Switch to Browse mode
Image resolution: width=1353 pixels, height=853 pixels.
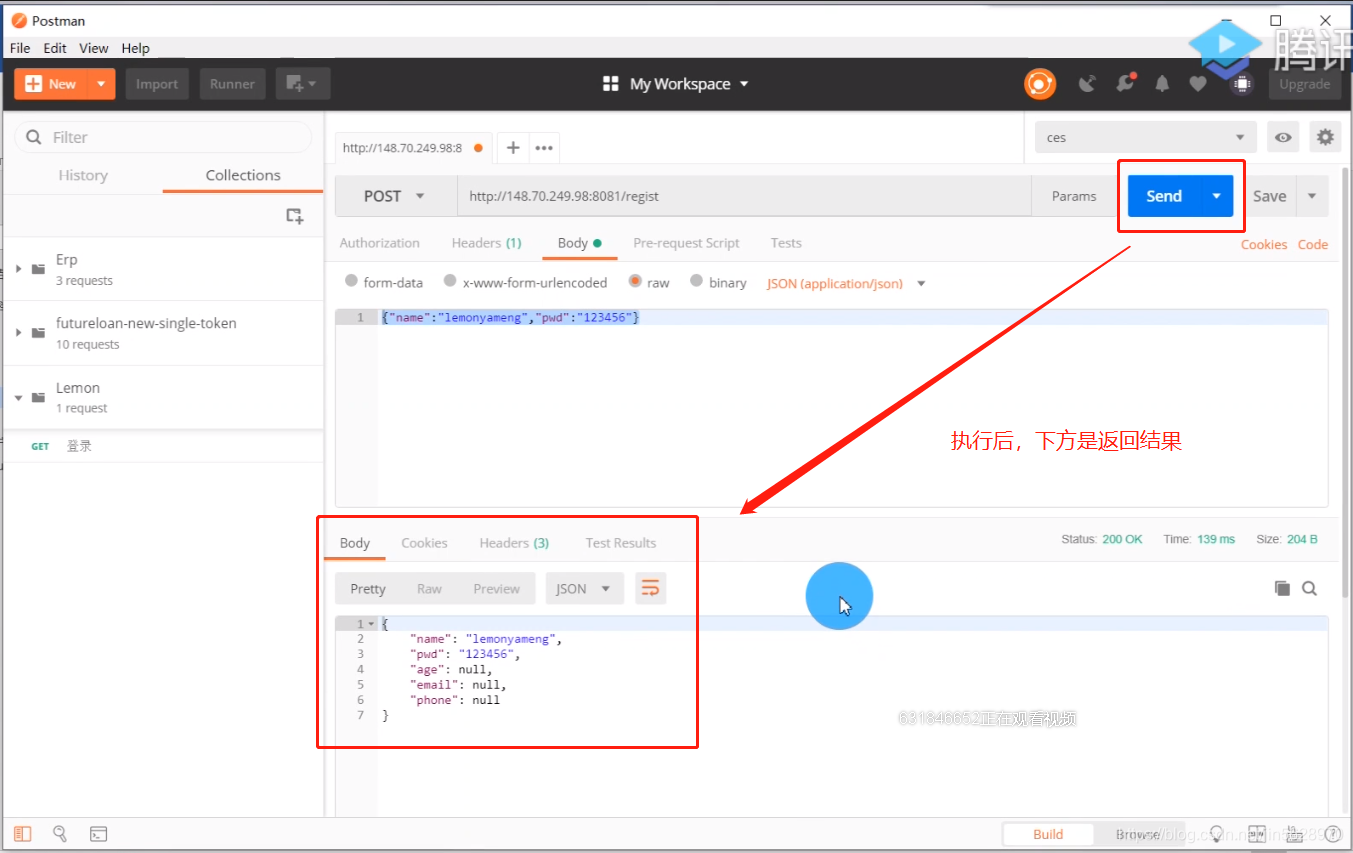click(x=1138, y=834)
